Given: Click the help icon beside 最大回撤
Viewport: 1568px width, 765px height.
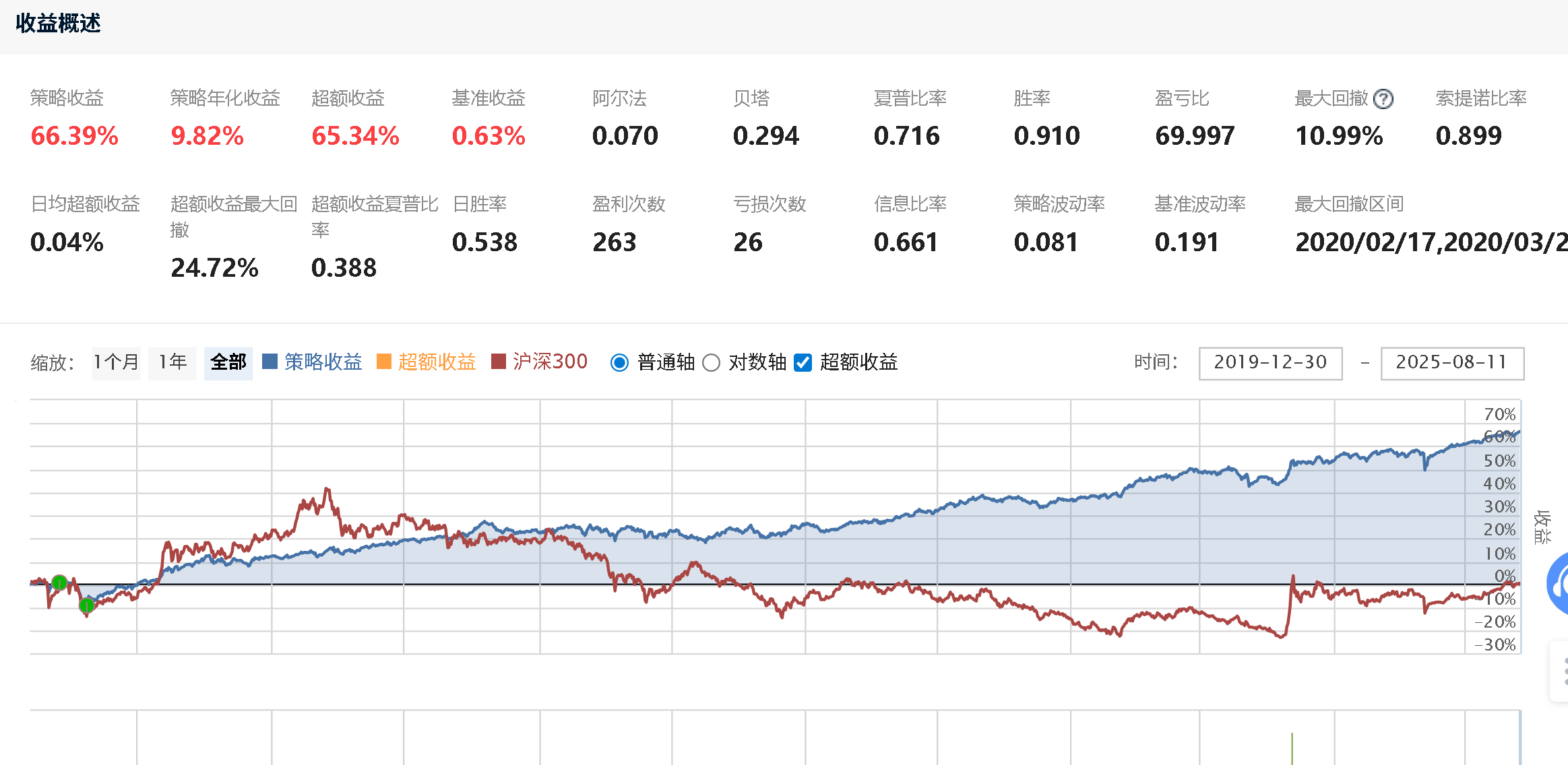Looking at the screenshot, I should click(x=1383, y=100).
